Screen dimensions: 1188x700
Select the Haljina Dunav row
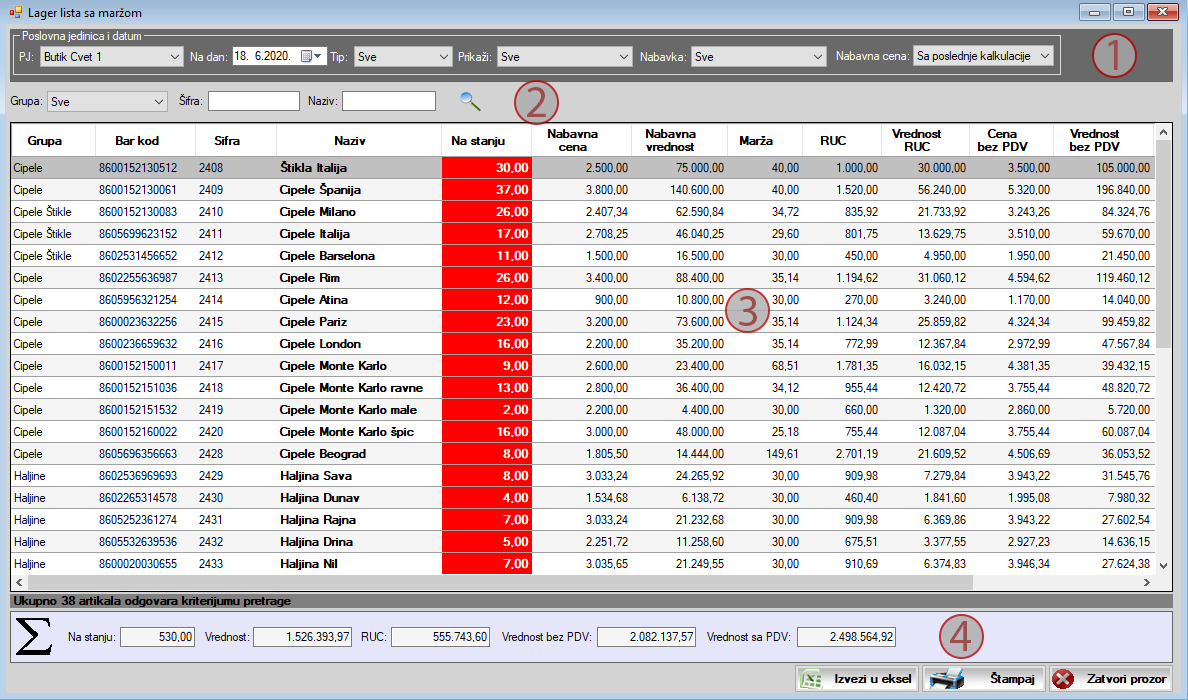(583, 497)
